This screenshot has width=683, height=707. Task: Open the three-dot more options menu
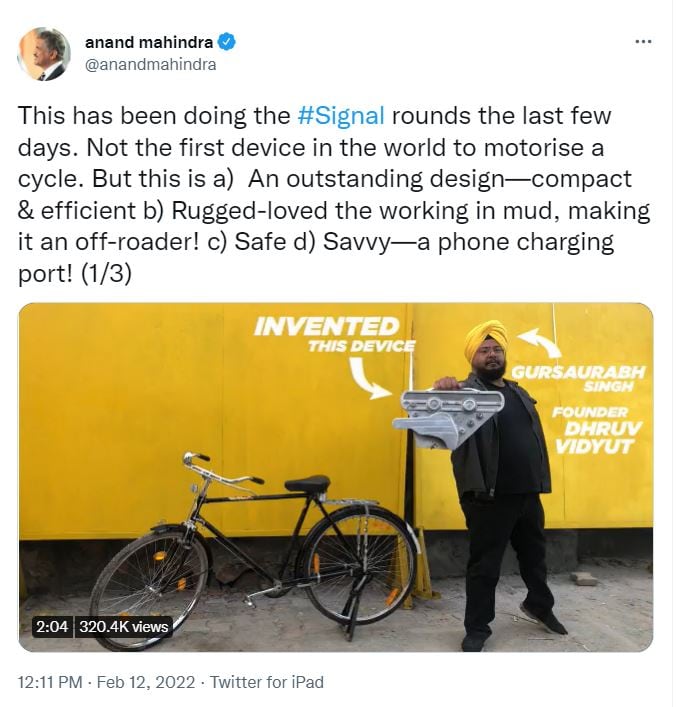643,42
